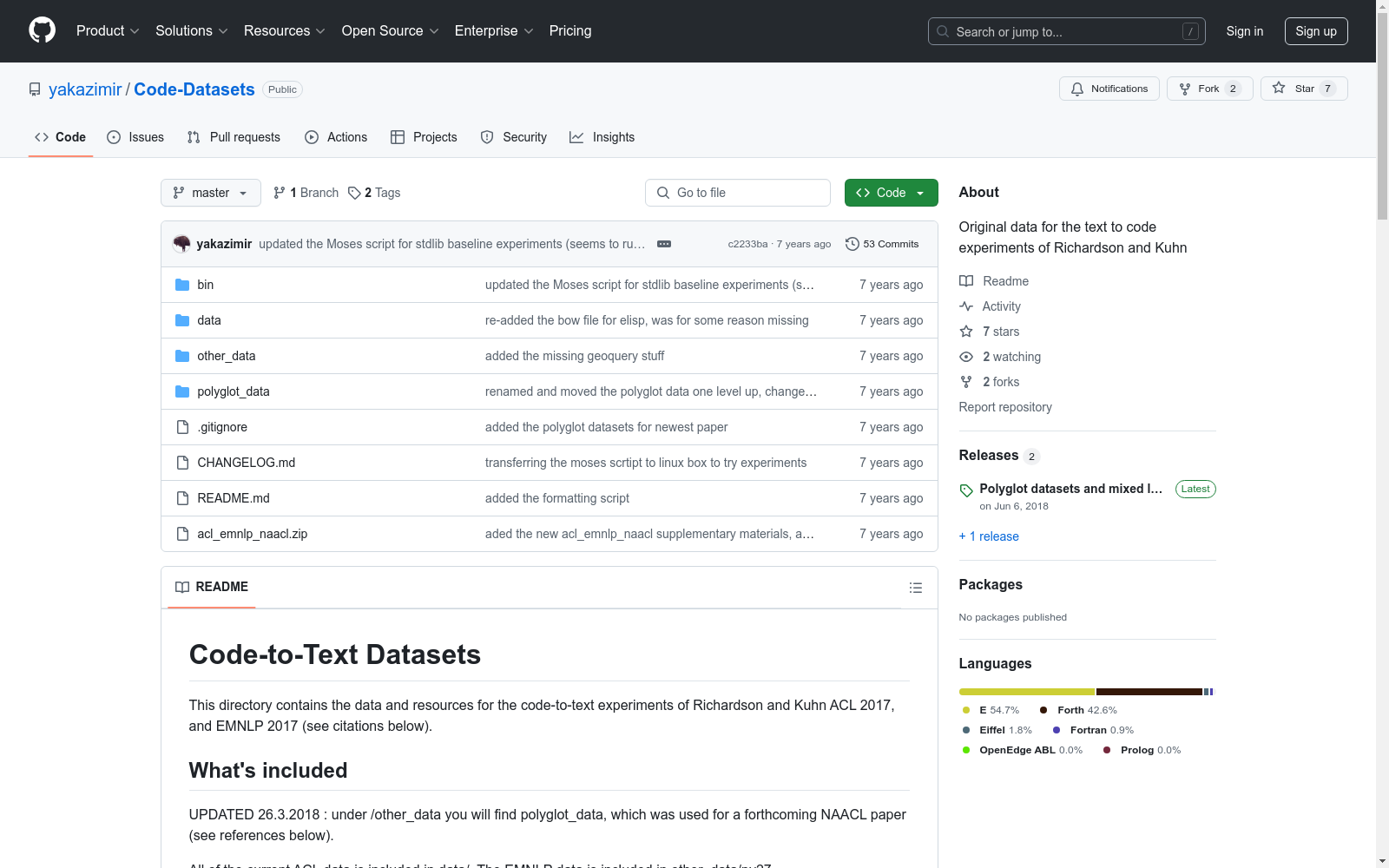Expand the Resources menu
The width and height of the screenshot is (1389, 868).
click(285, 31)
